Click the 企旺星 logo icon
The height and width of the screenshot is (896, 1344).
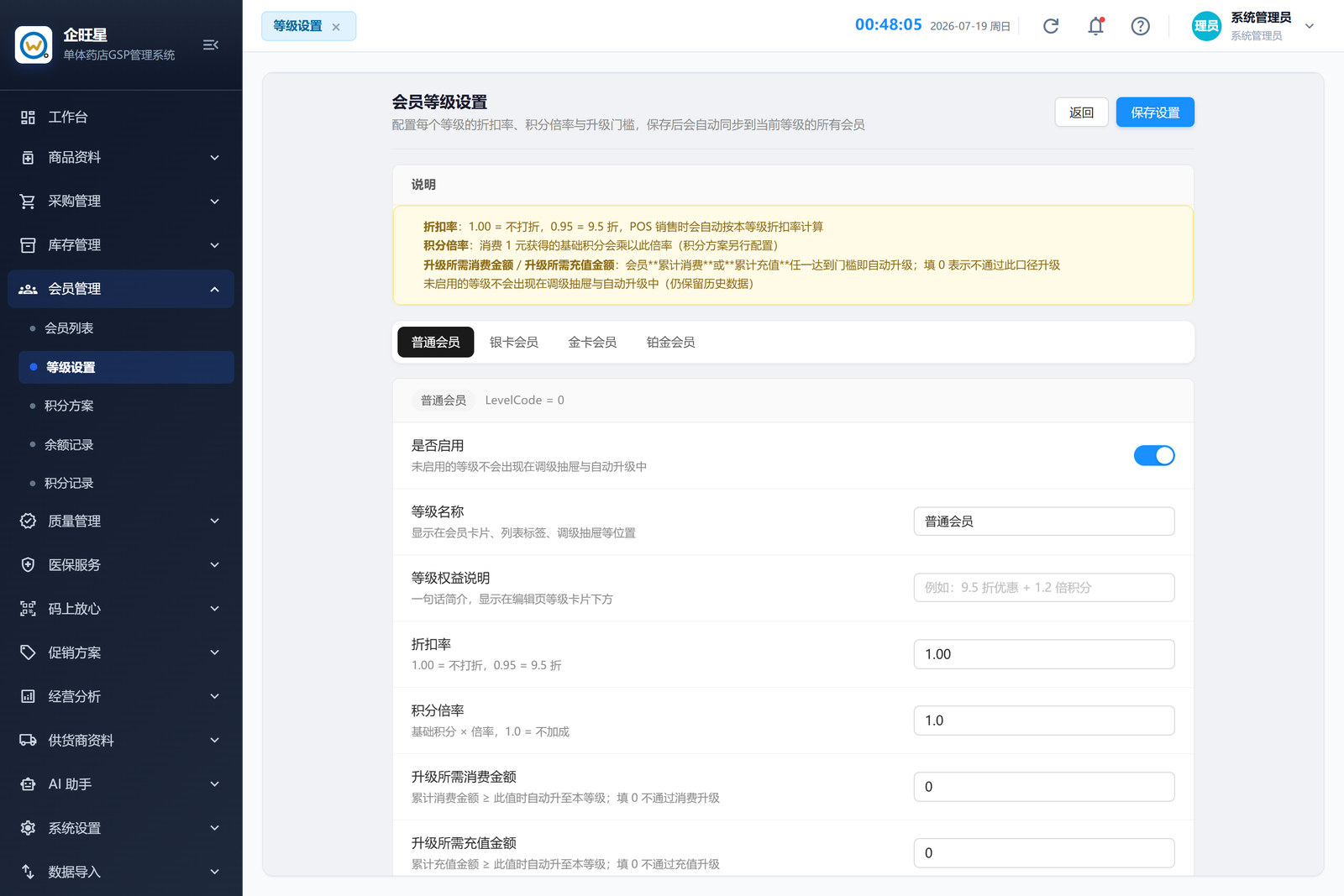tap(34, 45)
